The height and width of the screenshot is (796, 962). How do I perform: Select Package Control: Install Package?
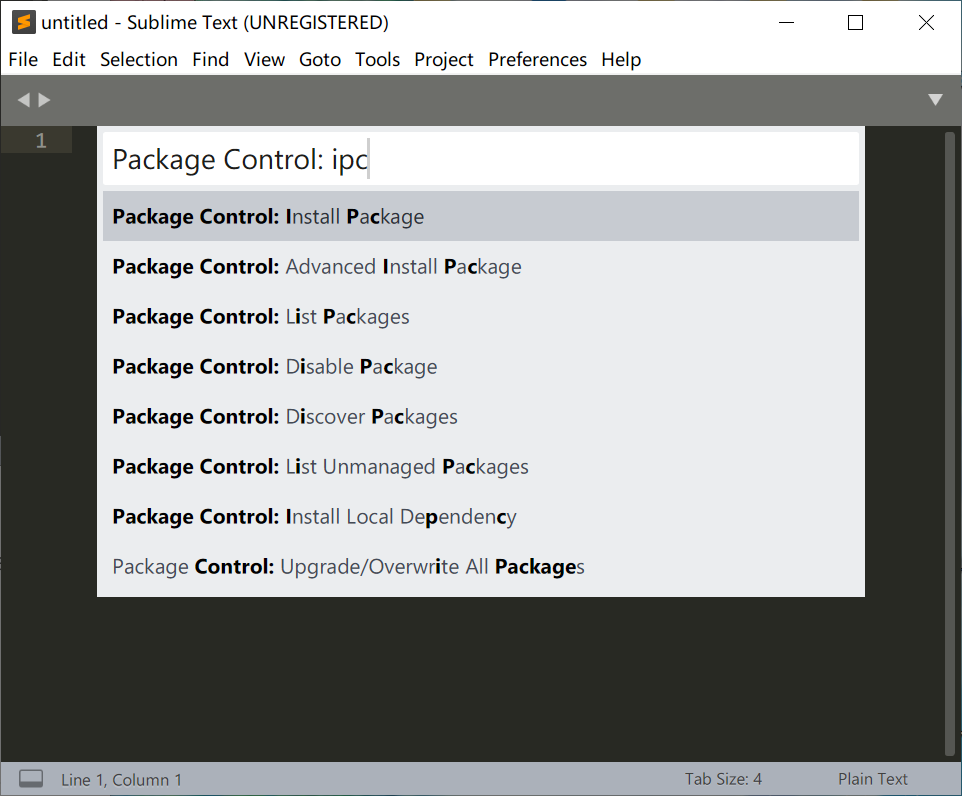[x=267, y=216]
